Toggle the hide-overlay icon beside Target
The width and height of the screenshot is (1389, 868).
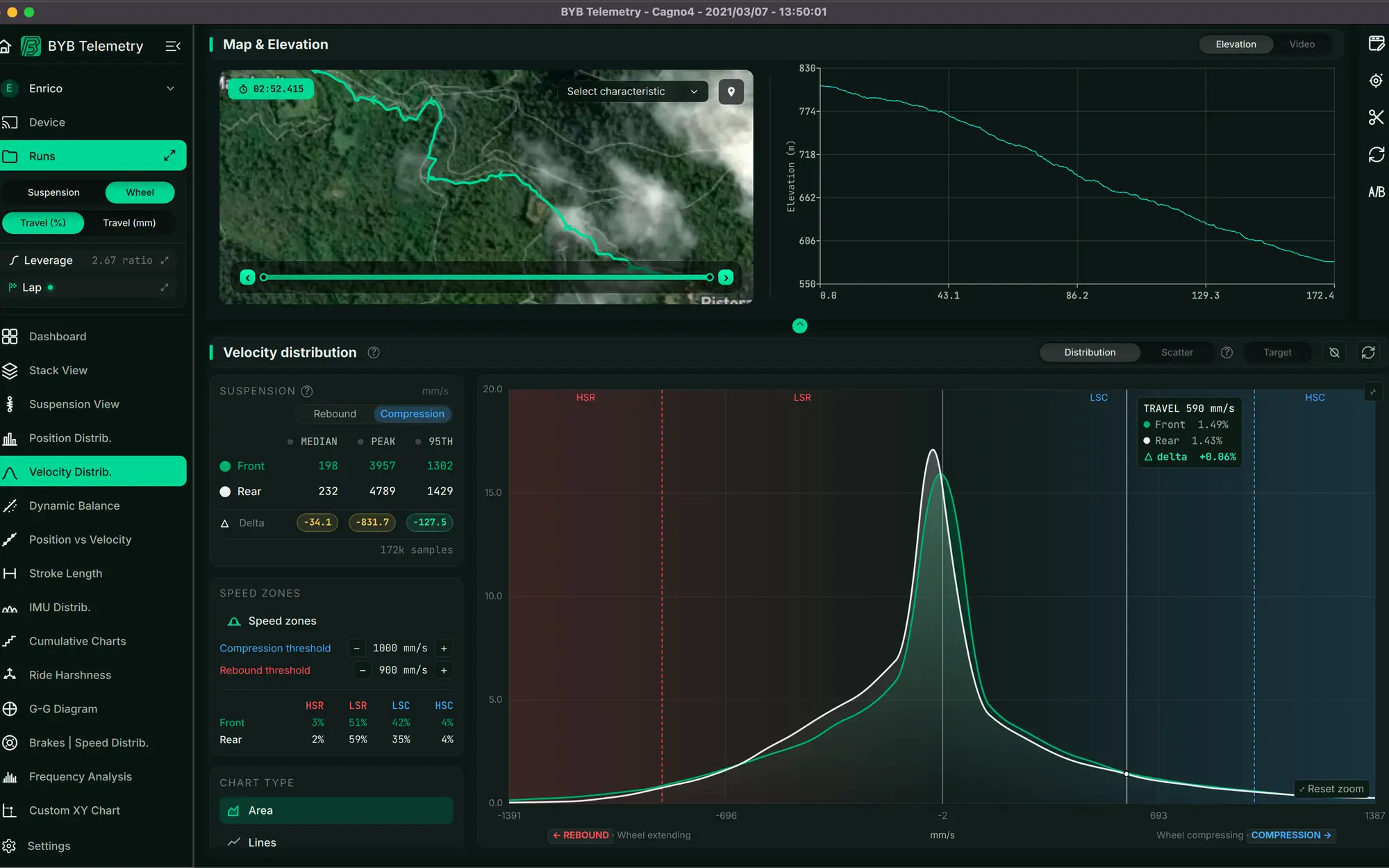(x=1334, y=353)
